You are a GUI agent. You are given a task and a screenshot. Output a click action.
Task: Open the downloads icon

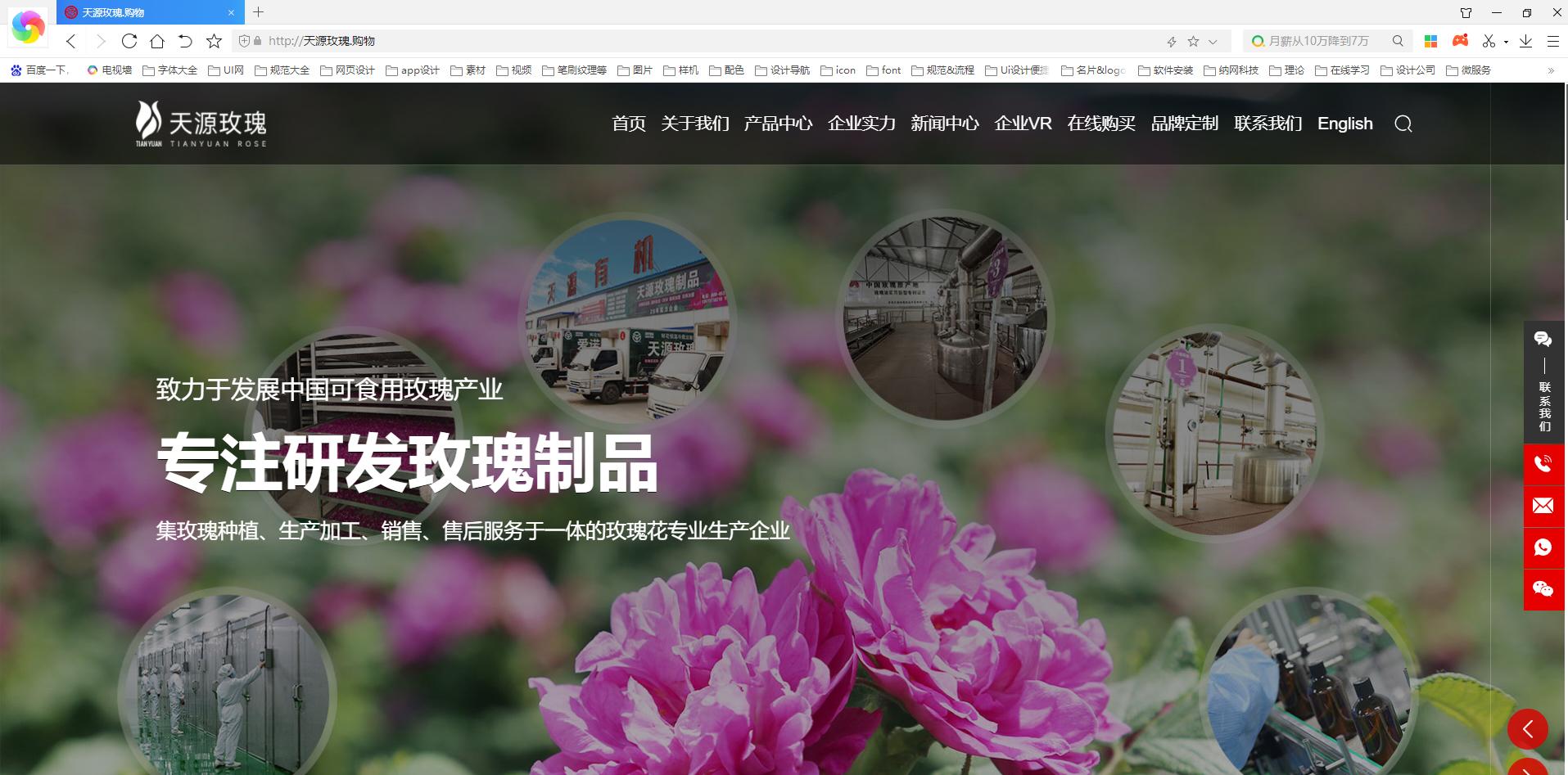[x=1525, y=41]
